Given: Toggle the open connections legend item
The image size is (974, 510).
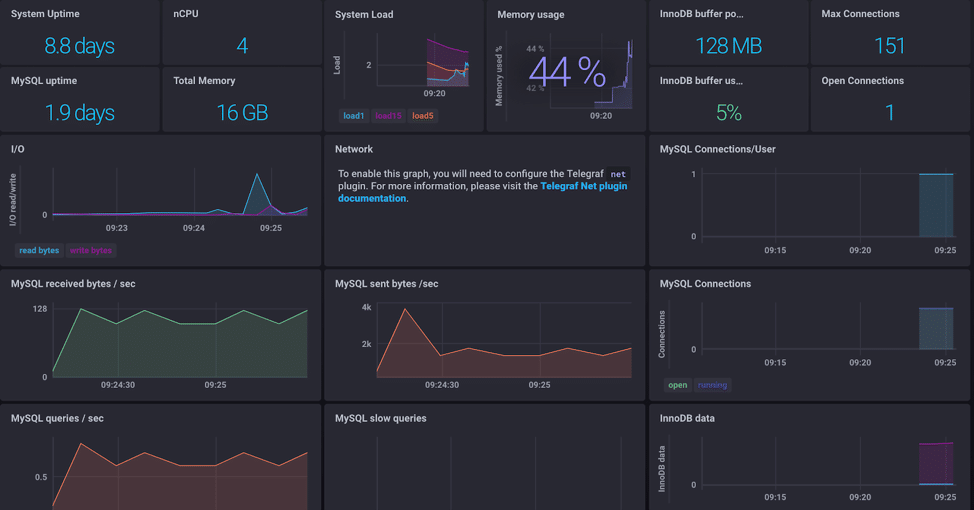Looking at the screenshot, I should [678, 385].
